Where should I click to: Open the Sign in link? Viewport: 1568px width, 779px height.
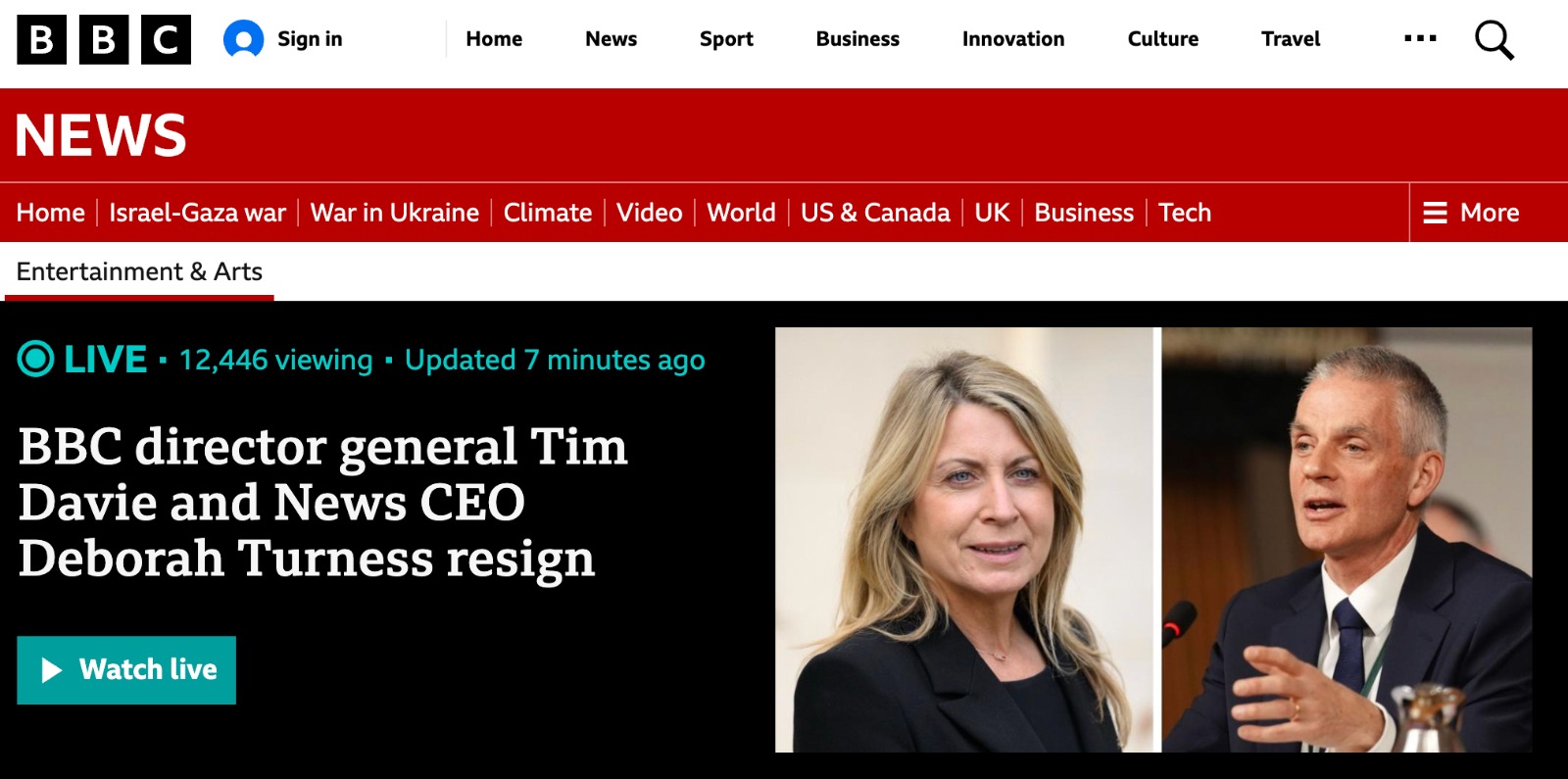pos(310,39)
